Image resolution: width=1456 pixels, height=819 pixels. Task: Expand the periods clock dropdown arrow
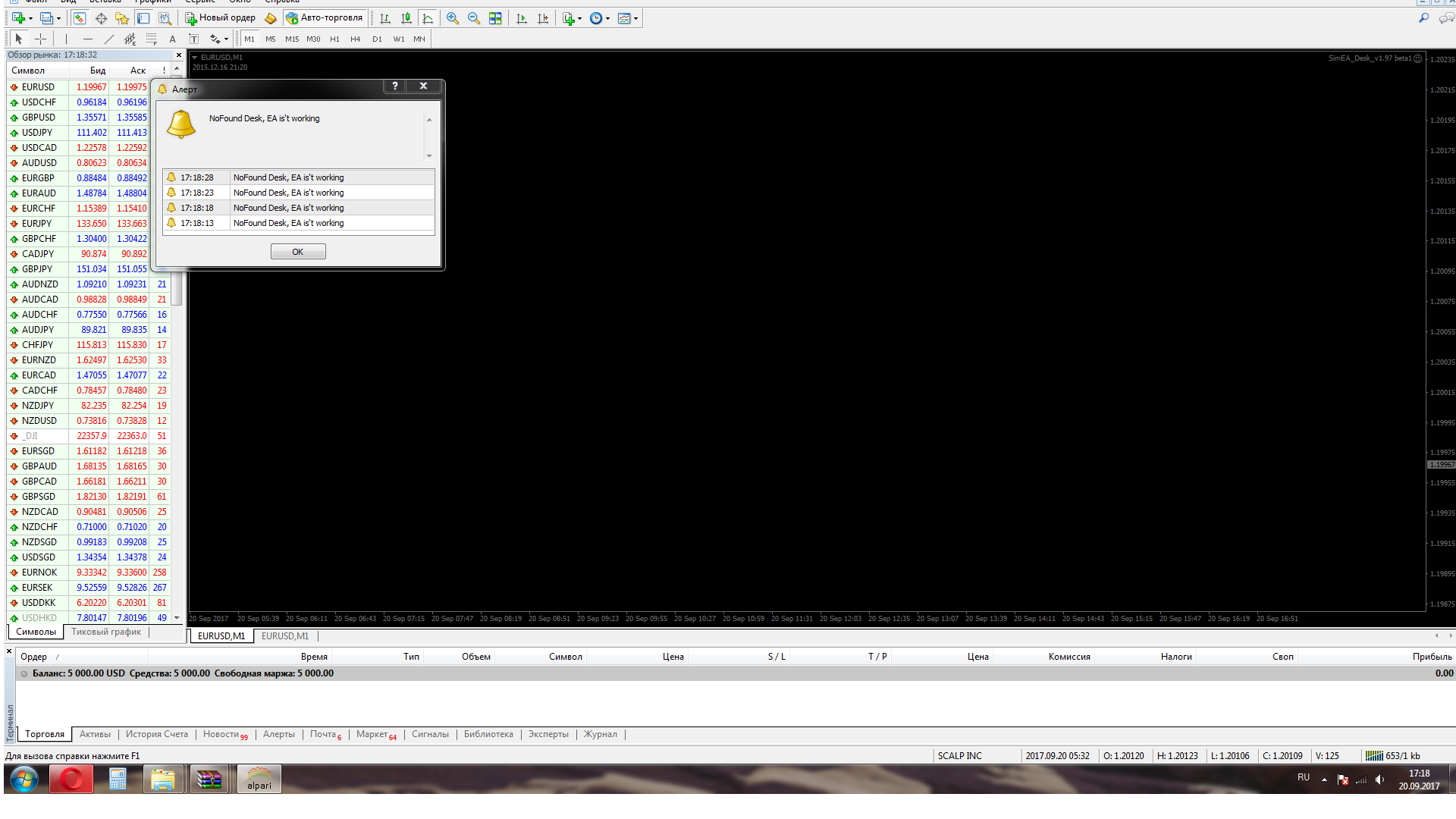pos(608,18)
